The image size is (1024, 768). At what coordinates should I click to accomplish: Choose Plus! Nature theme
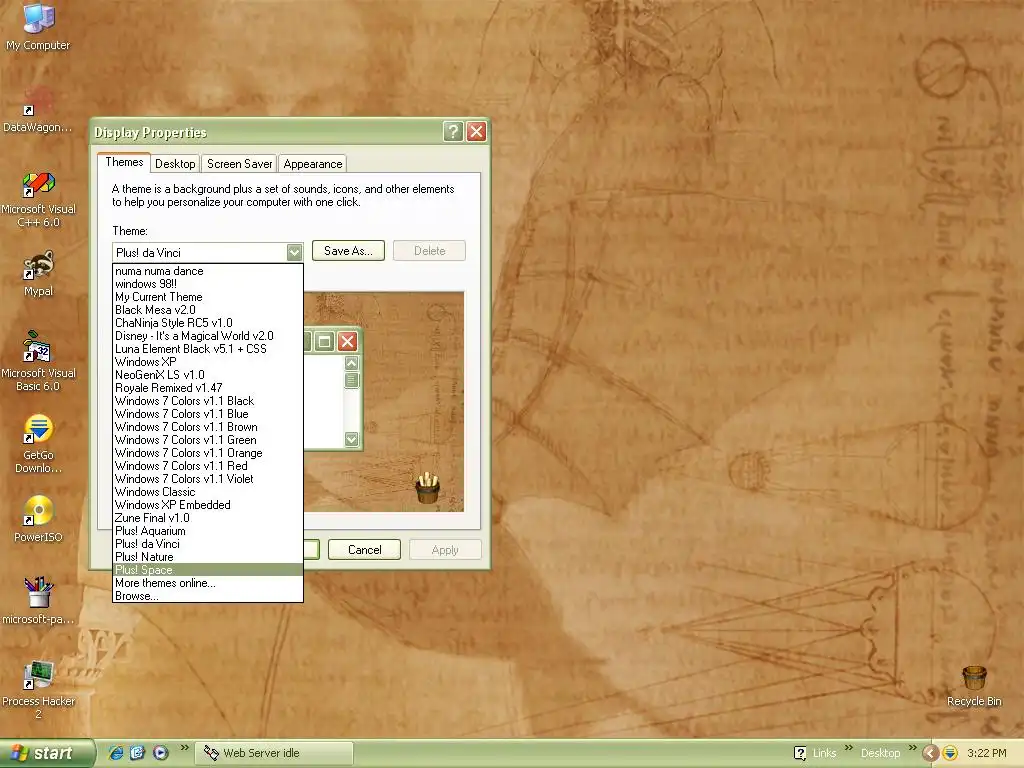tap(208, 557)
